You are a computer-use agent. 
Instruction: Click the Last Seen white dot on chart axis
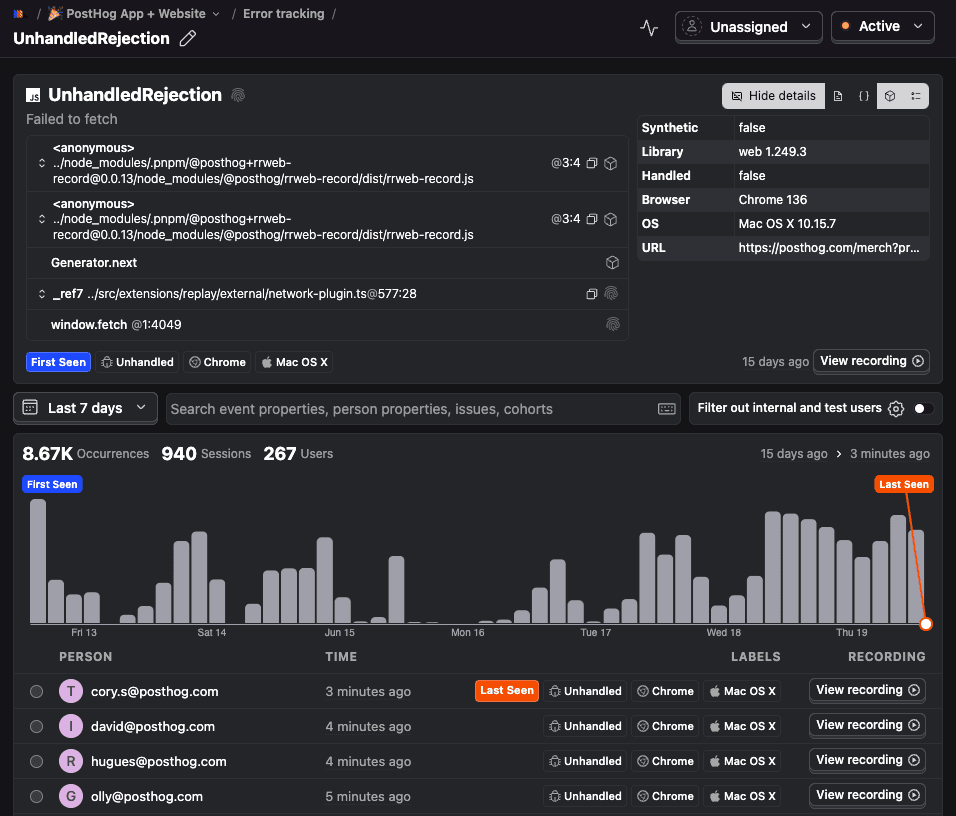[926, 624]
